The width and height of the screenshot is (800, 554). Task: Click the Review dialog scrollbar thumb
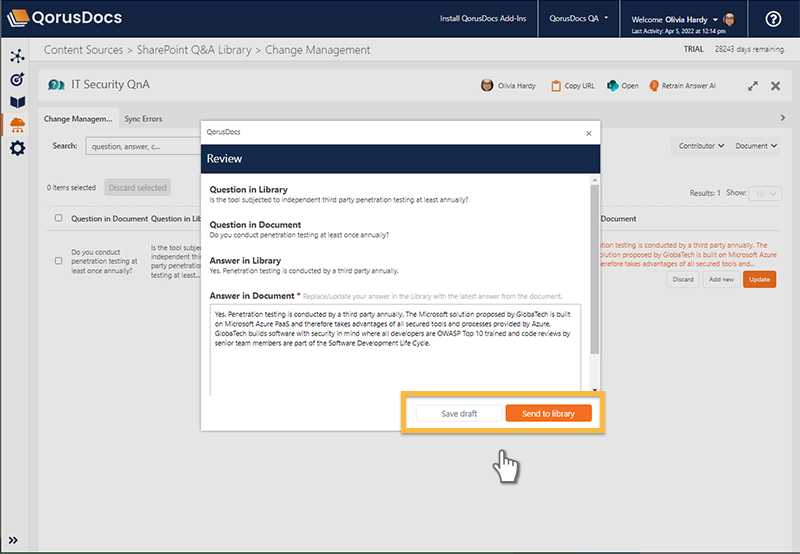coord(594,269)
